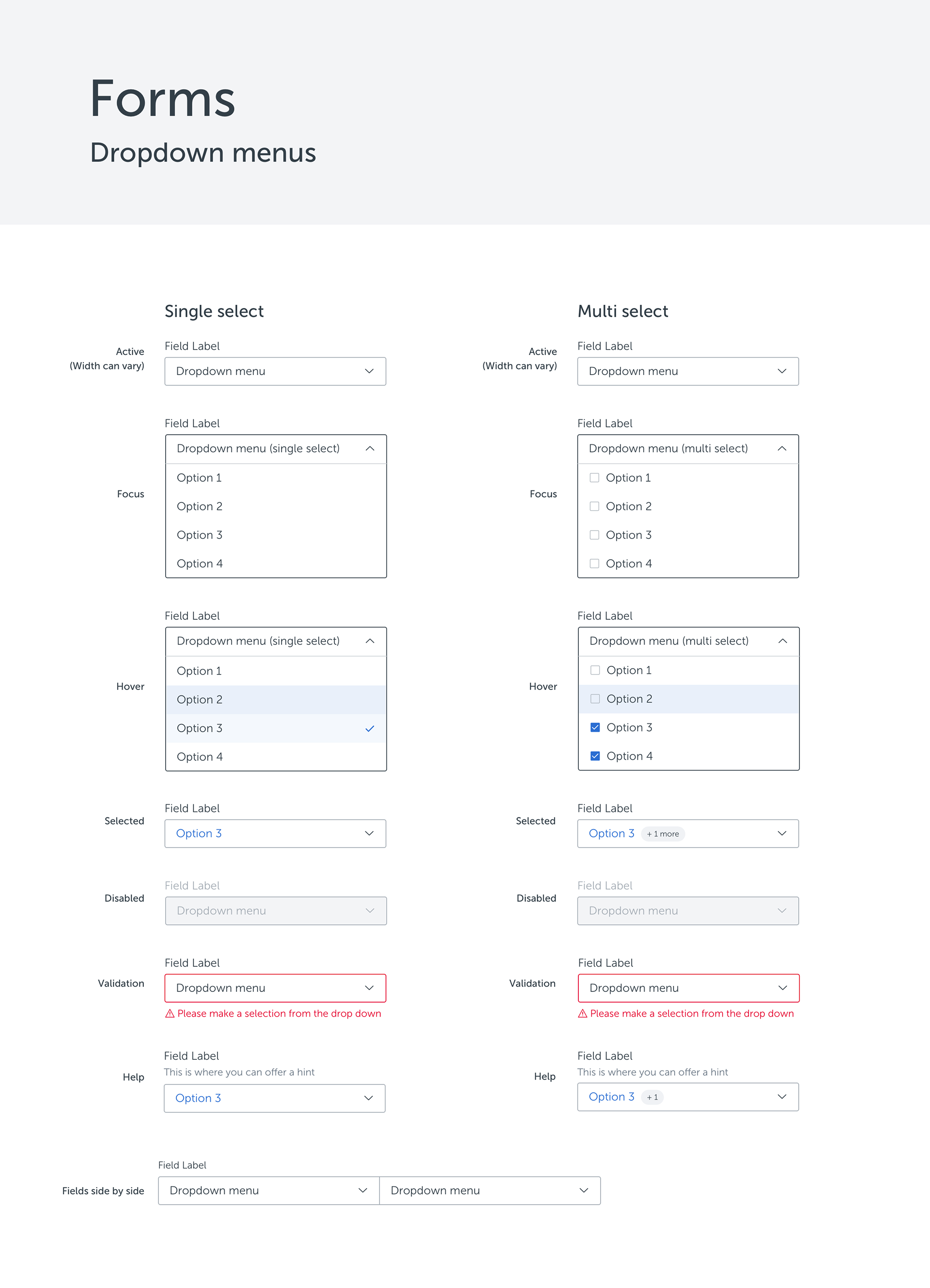Collapse the focused multi select dropdown chevron

coord(782,449)
